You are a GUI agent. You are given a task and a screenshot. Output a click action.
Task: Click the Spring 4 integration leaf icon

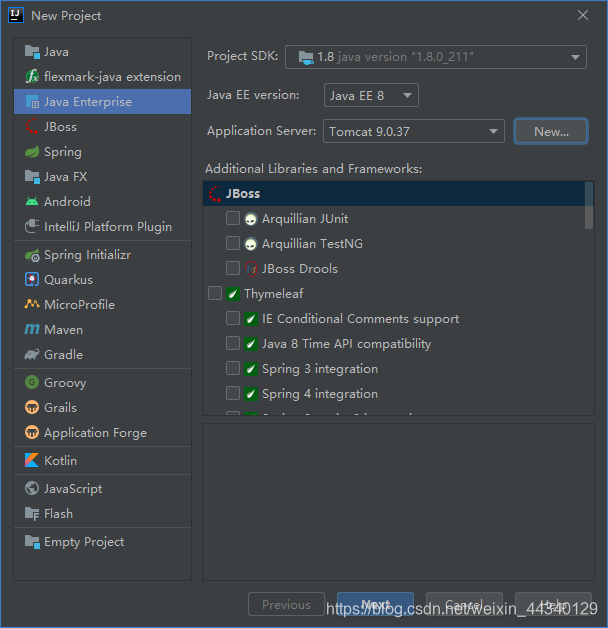tap(251, 394)
